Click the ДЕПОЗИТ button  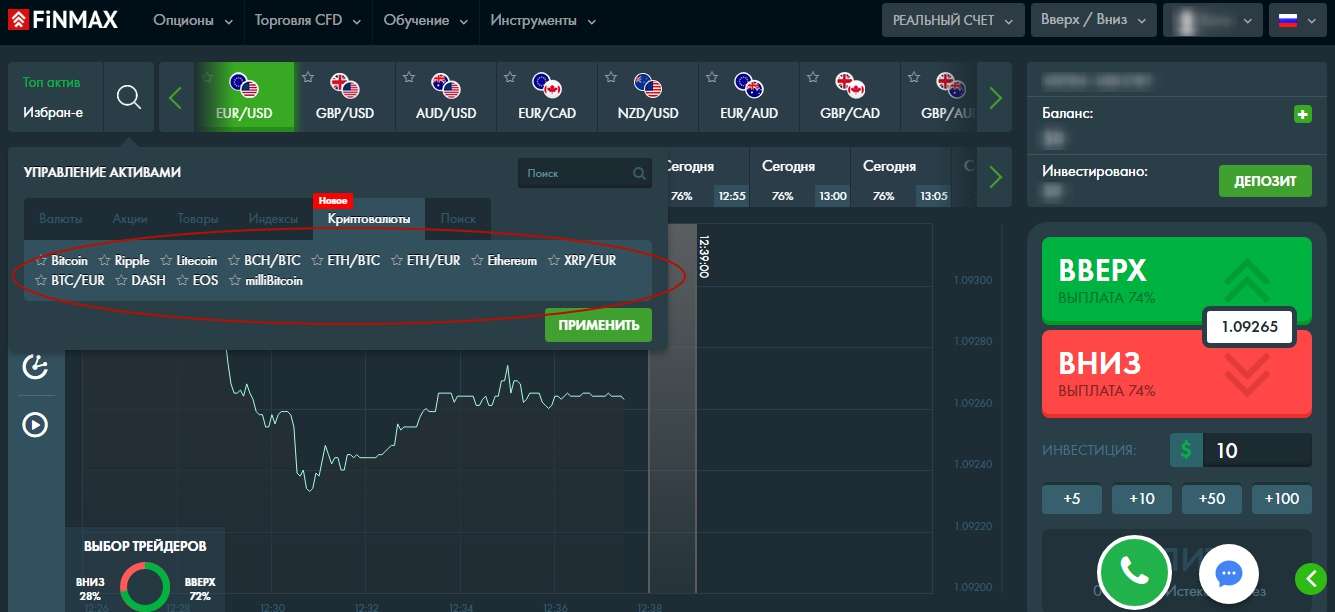(1265, 181)
